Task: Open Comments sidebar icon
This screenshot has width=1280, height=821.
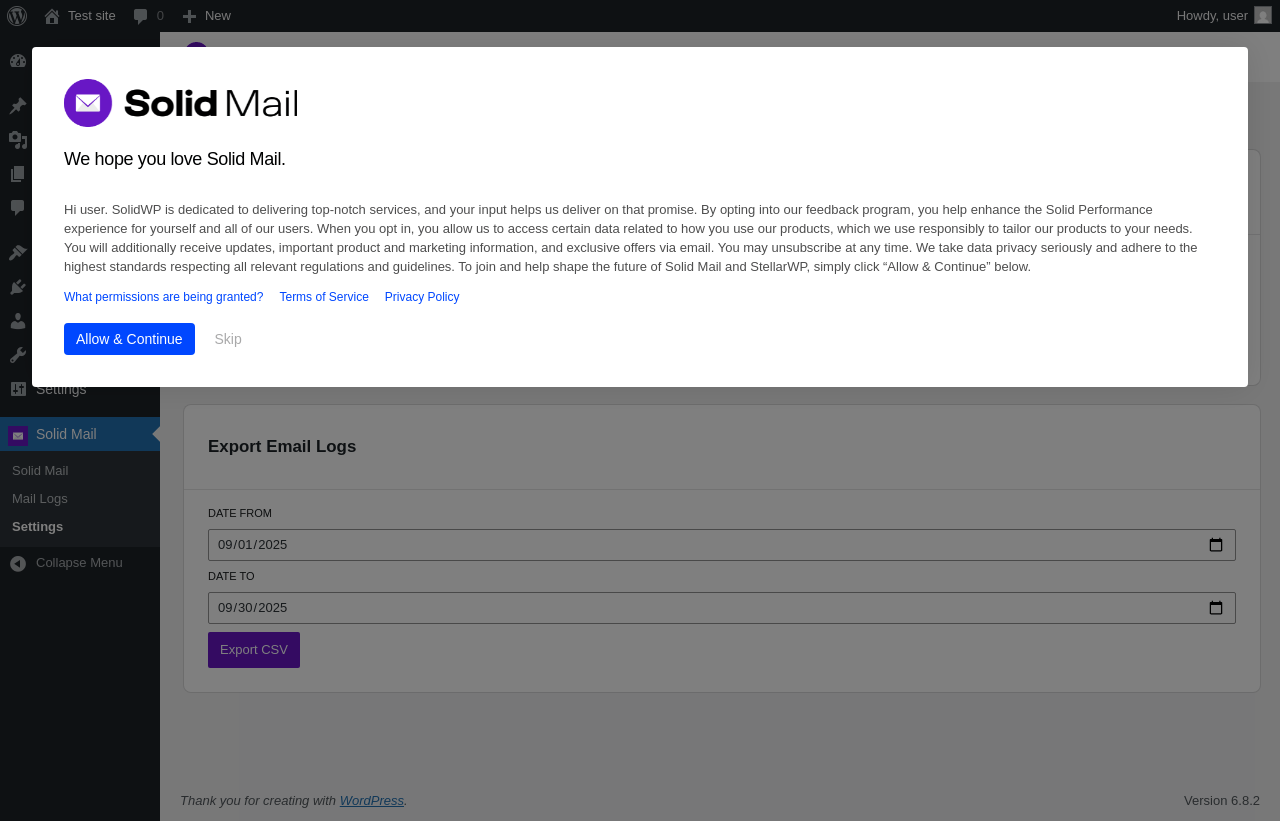Action: 18,207
